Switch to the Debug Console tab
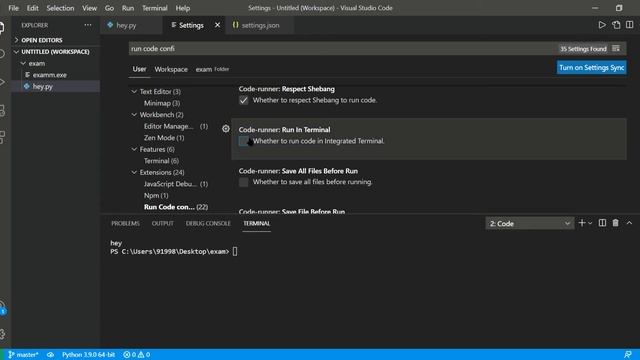 (x=208, y=224)
